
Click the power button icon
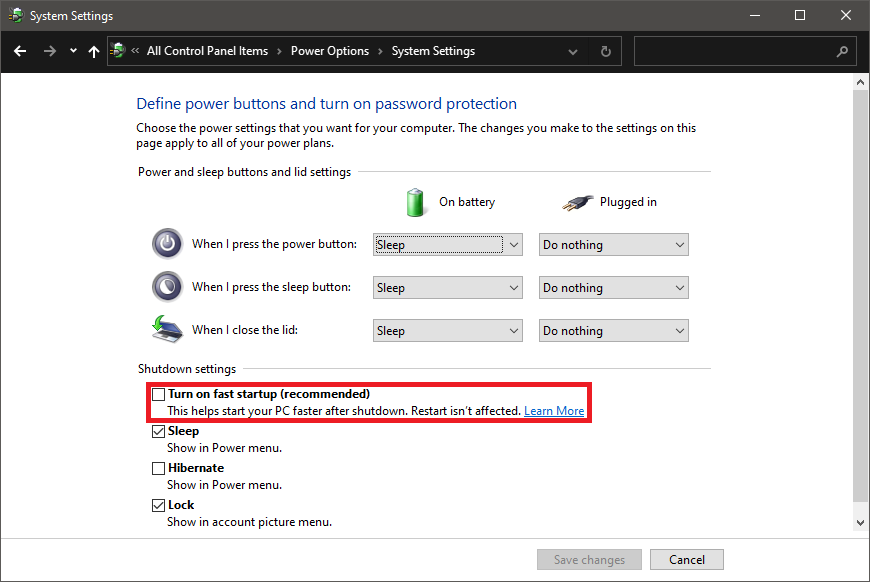tap(167, 244)
